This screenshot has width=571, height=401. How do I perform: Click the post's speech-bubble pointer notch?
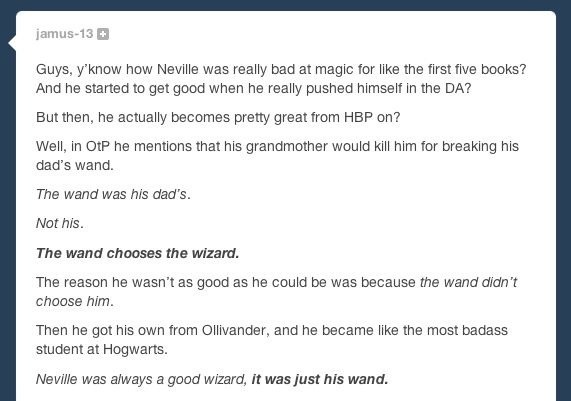(x=12, y=42)
